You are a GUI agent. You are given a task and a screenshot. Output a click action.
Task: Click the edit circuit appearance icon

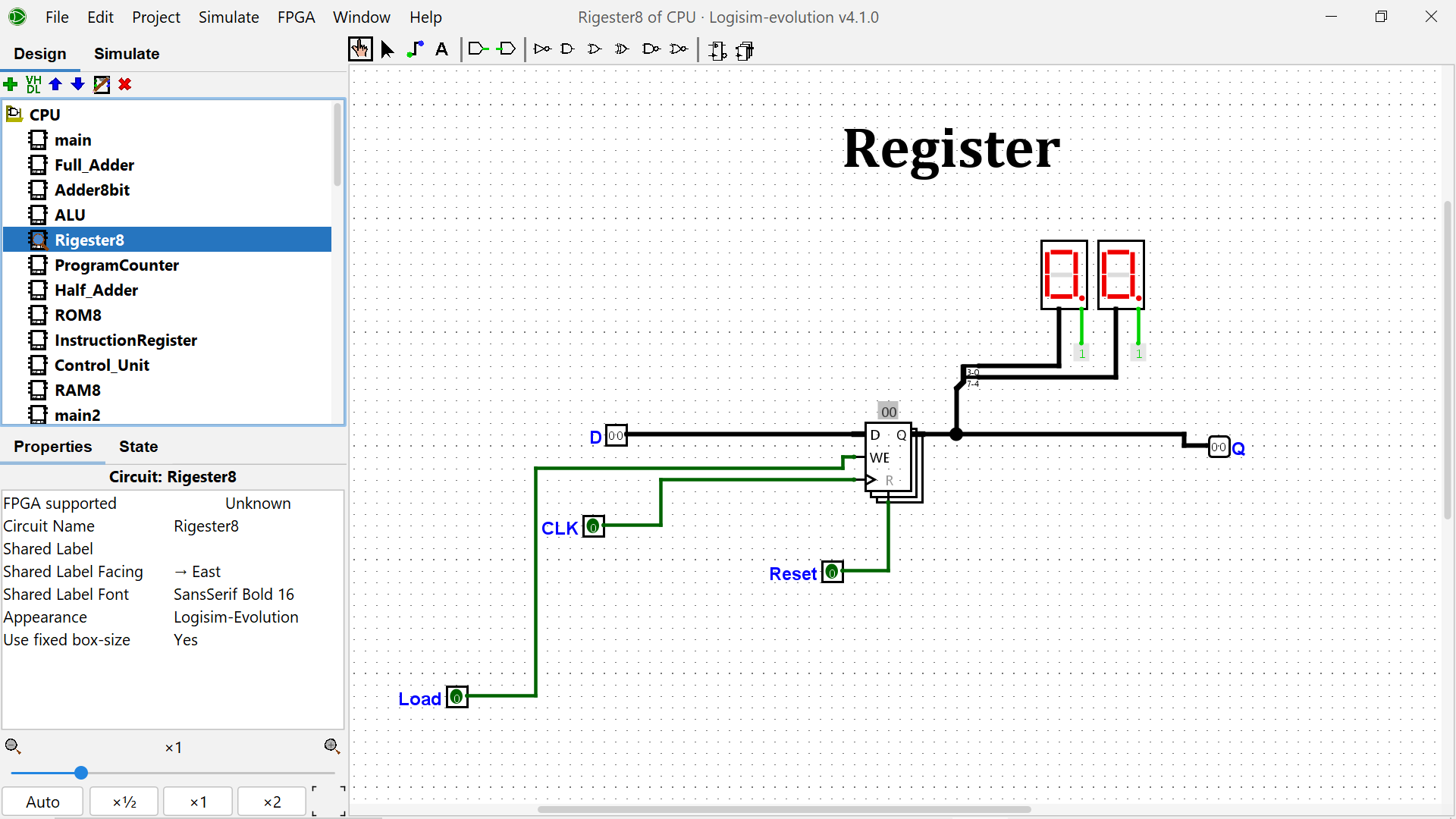745,51
